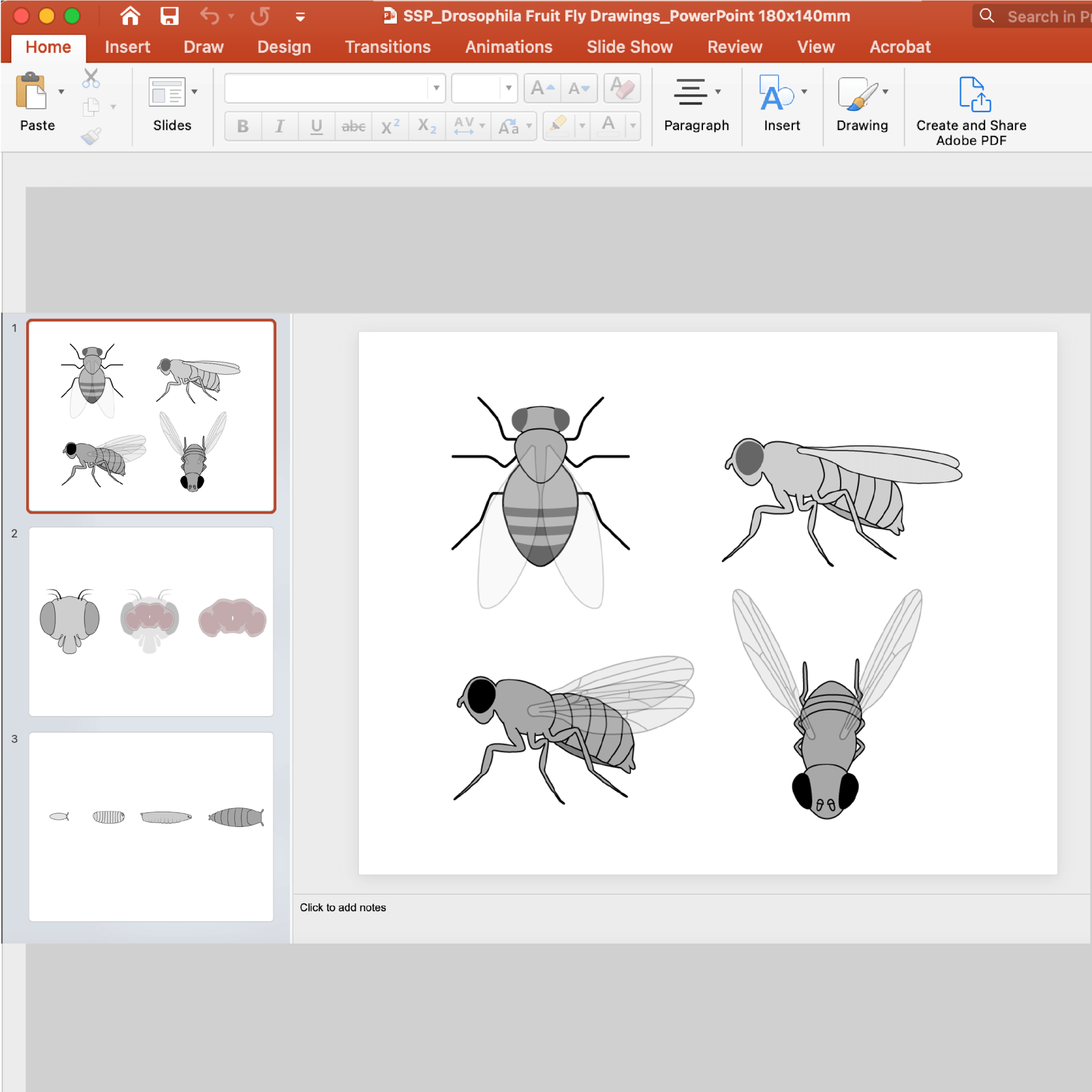This screenshot has width=1092, height=1092.
Task: Copy using the copy icon
Action: click(x=91, y=107)
